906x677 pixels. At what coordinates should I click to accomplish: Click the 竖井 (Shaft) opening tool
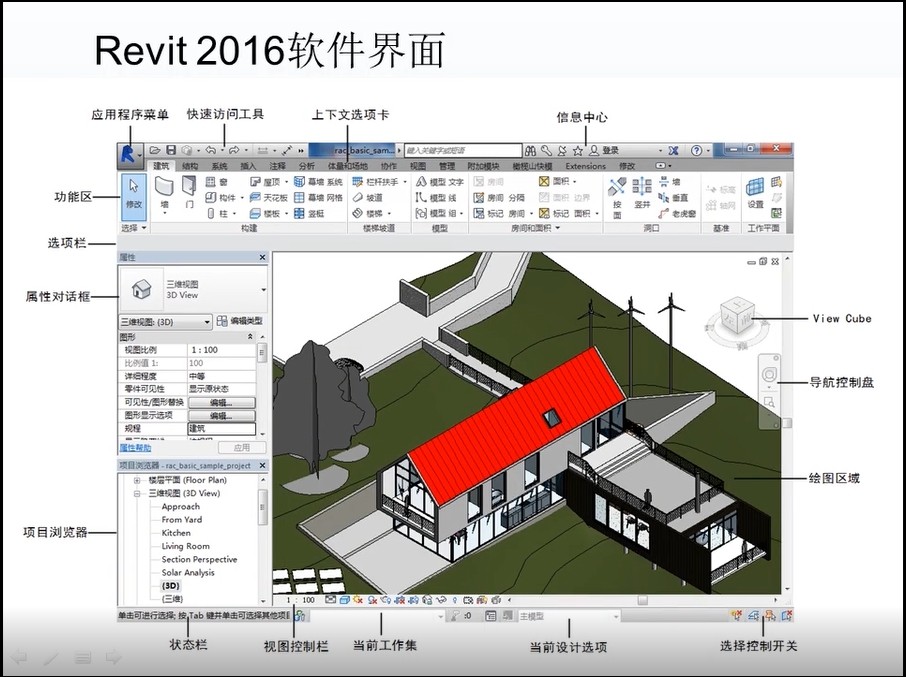642,192
